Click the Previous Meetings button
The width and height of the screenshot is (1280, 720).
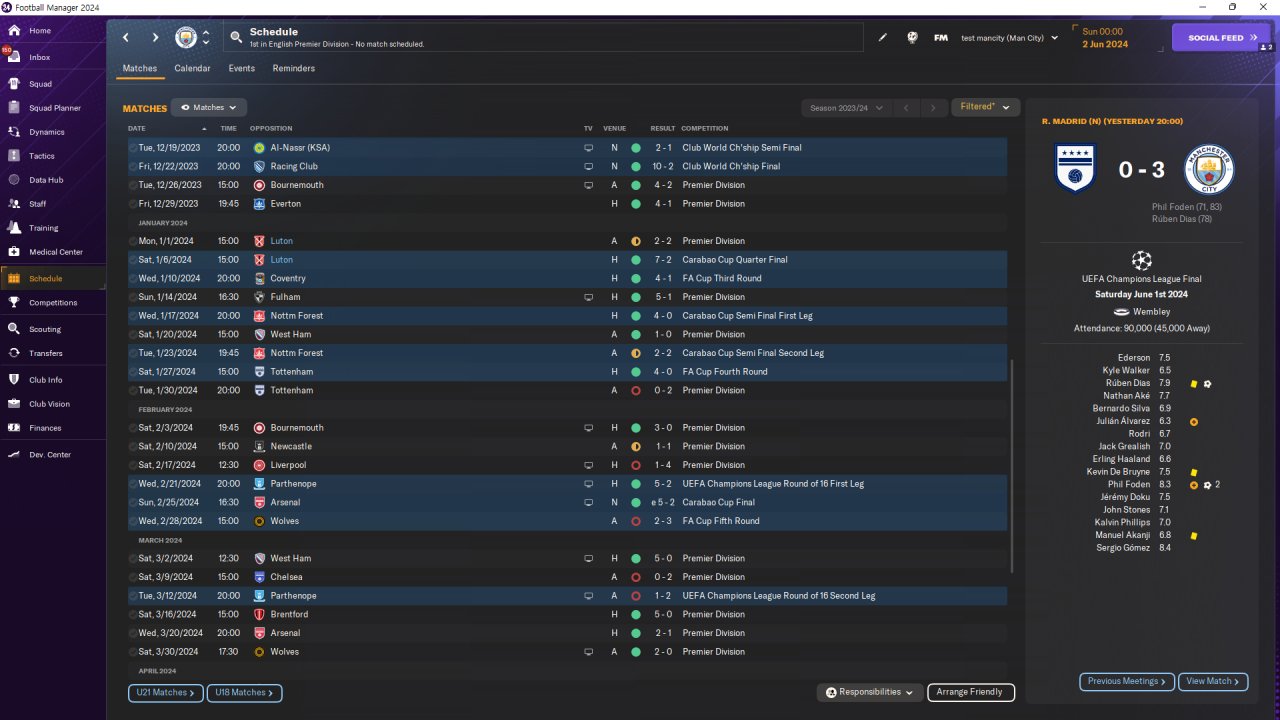click(1127, 681)
